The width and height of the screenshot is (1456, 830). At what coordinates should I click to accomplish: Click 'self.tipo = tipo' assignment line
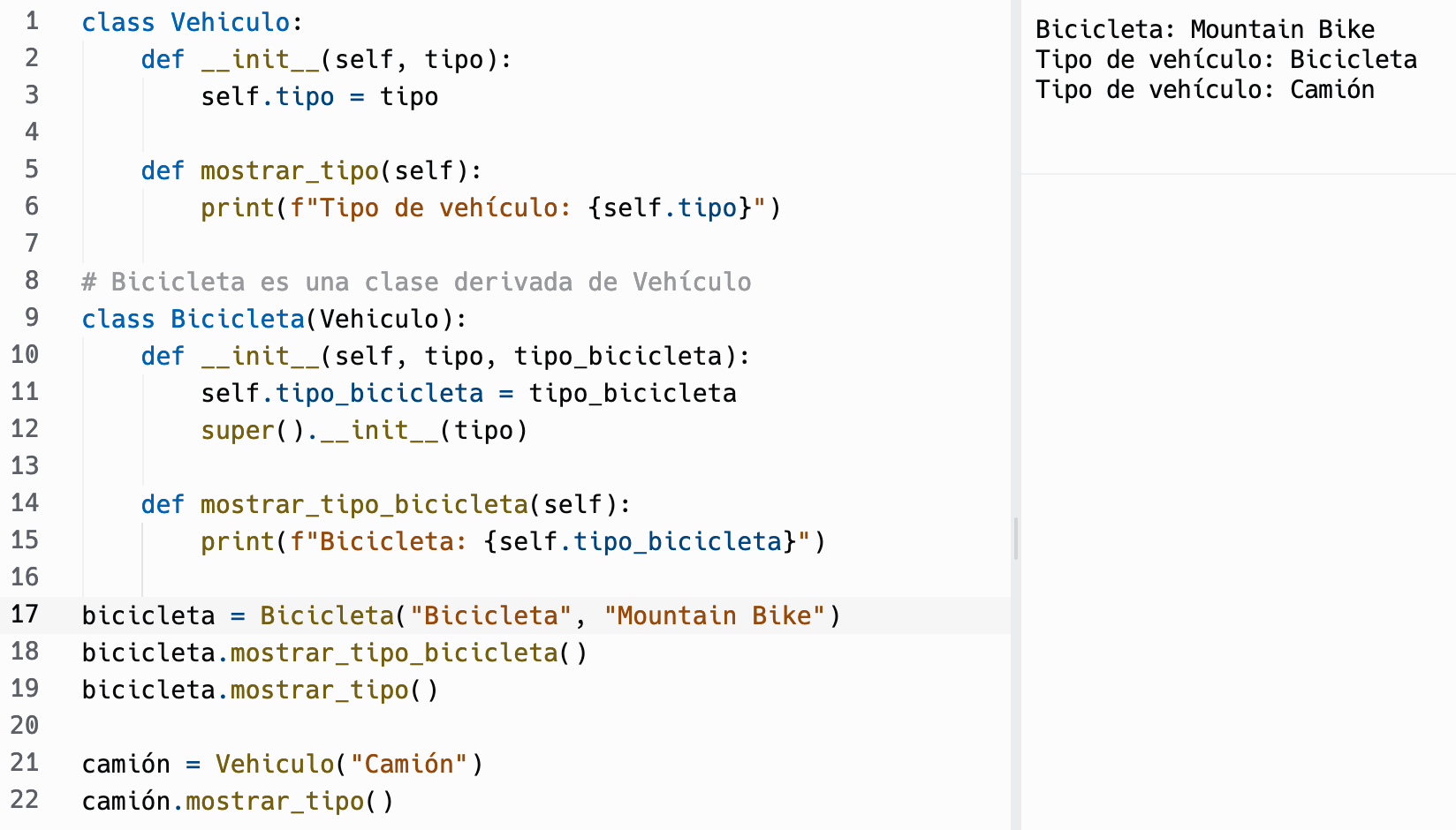click(319, 97)
